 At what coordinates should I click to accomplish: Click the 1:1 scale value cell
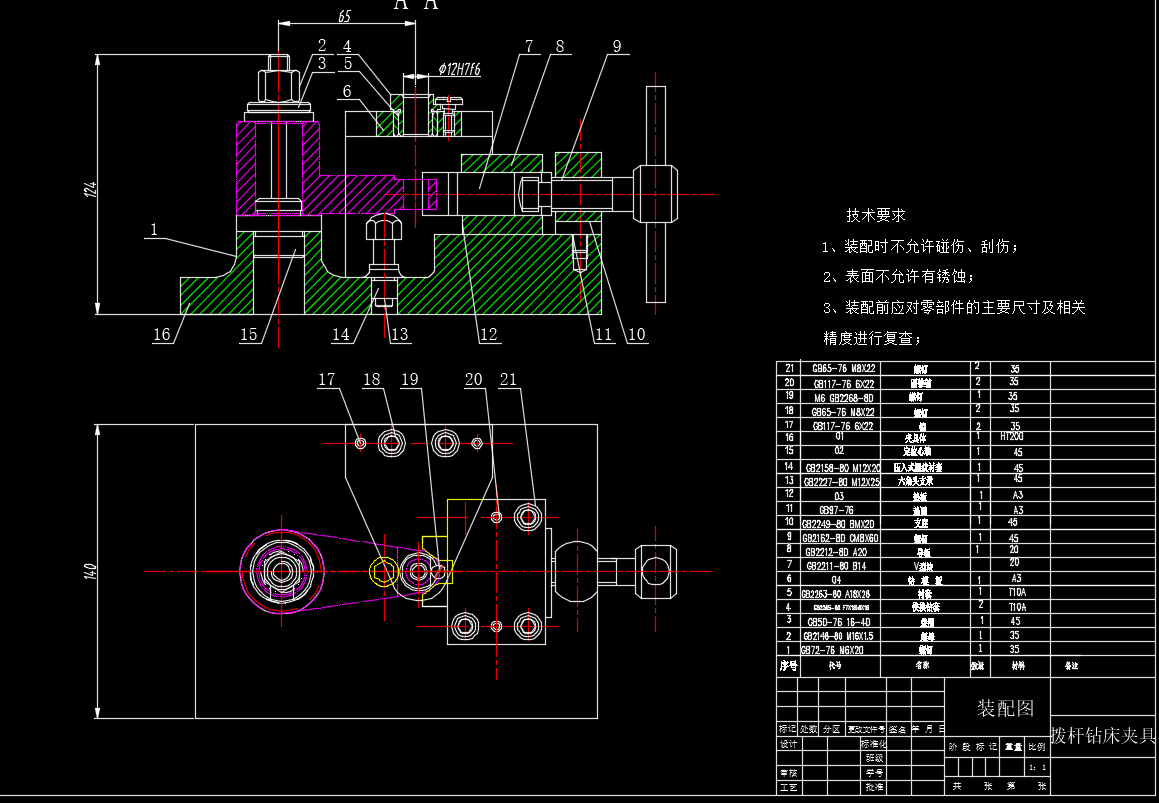tap(1036, 768)
